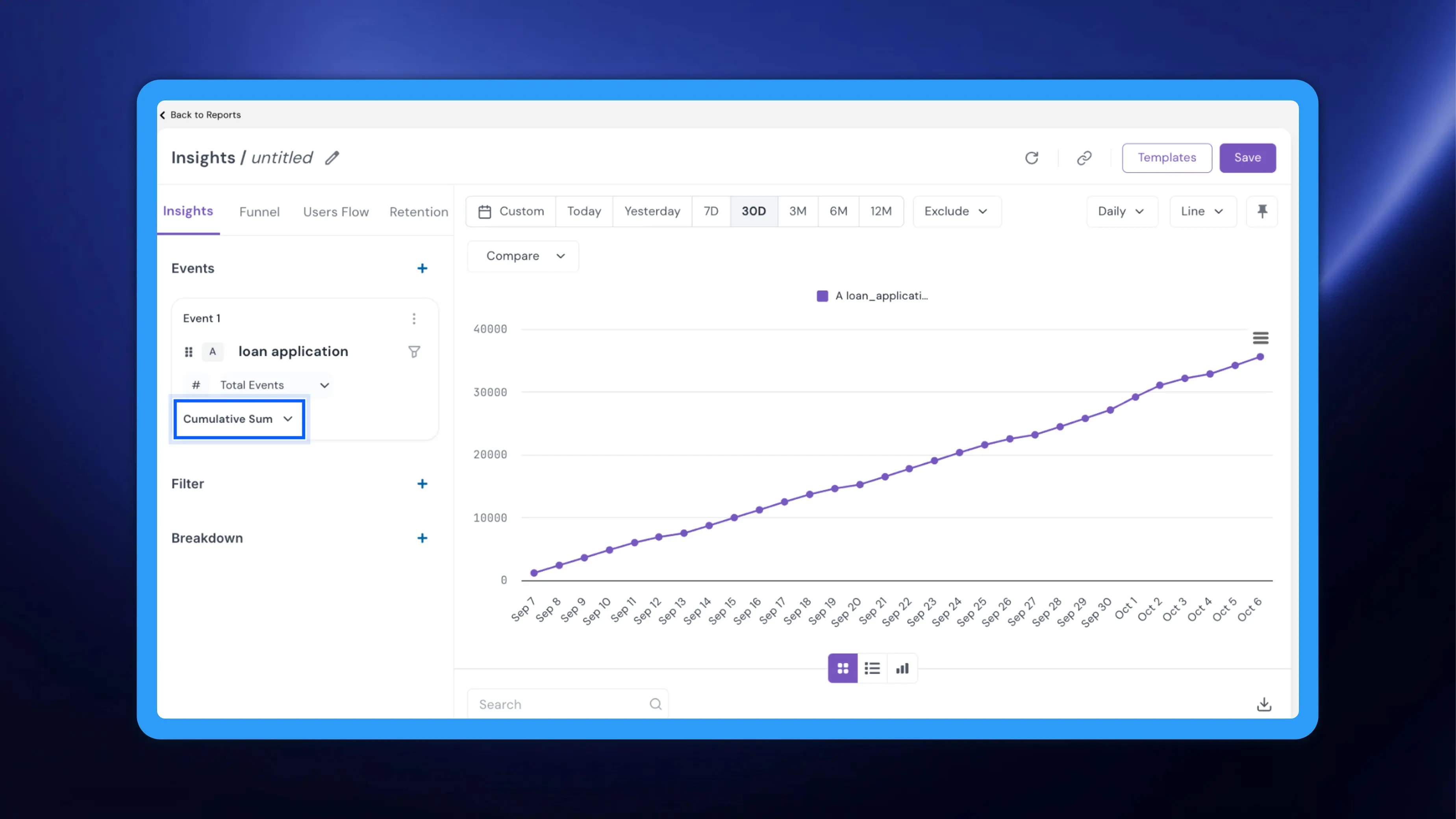This screenshot has height=819, width=1456.
Task: Click the Oct 6 data point on the line
Action: coord(1260,357)
